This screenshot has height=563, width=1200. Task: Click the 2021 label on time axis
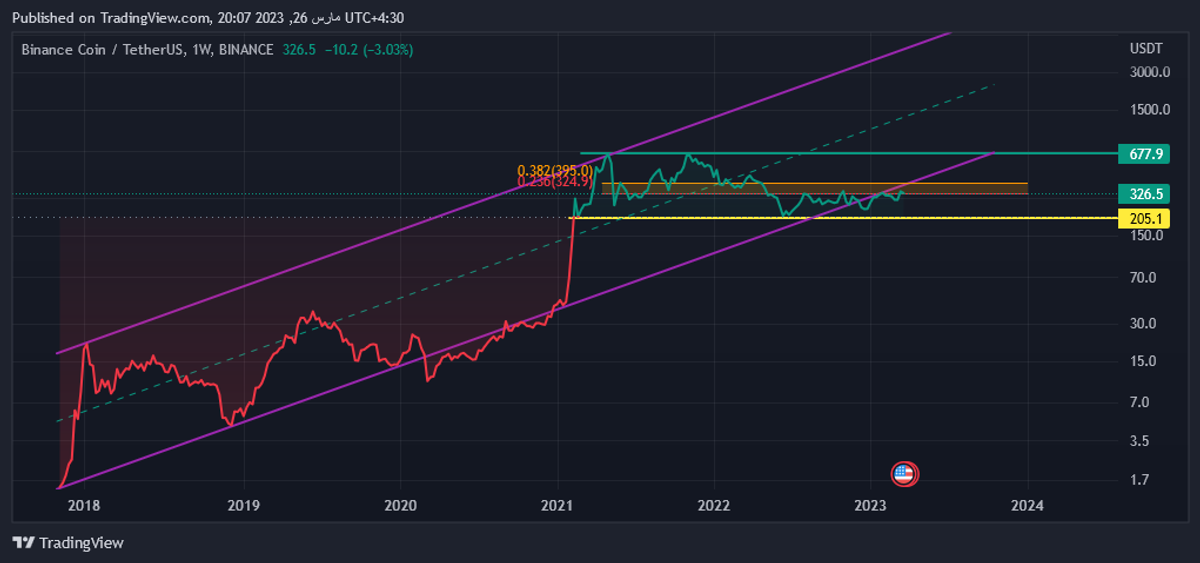[557, 506]
